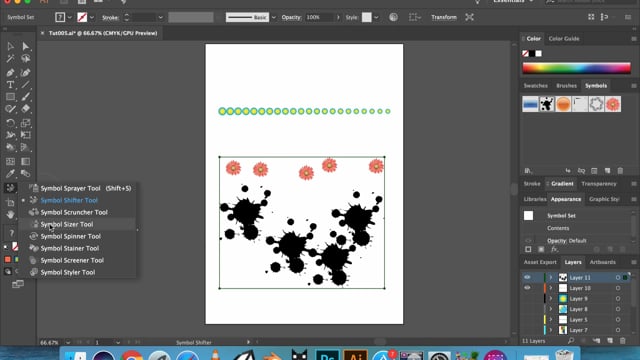Open the stroke weight dropdown
Viewport: 640px width, 360px height.
(x=160, y=18)
